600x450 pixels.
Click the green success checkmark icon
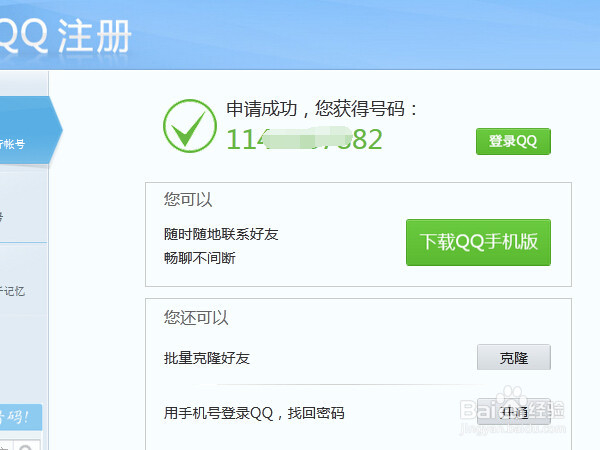click(189, 126)
